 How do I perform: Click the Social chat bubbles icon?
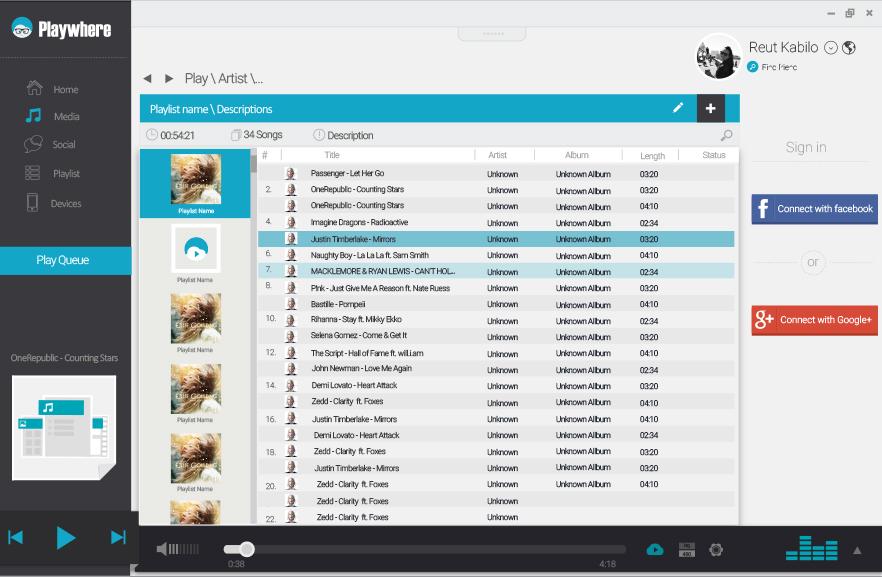point(33,144)
